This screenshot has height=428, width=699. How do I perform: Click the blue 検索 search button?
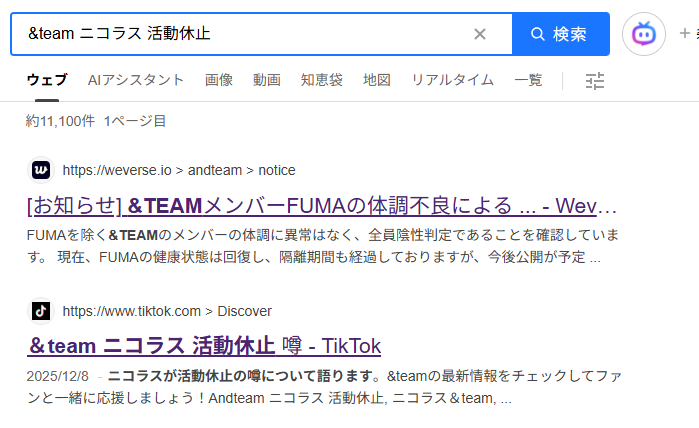(x=560, y=34)
